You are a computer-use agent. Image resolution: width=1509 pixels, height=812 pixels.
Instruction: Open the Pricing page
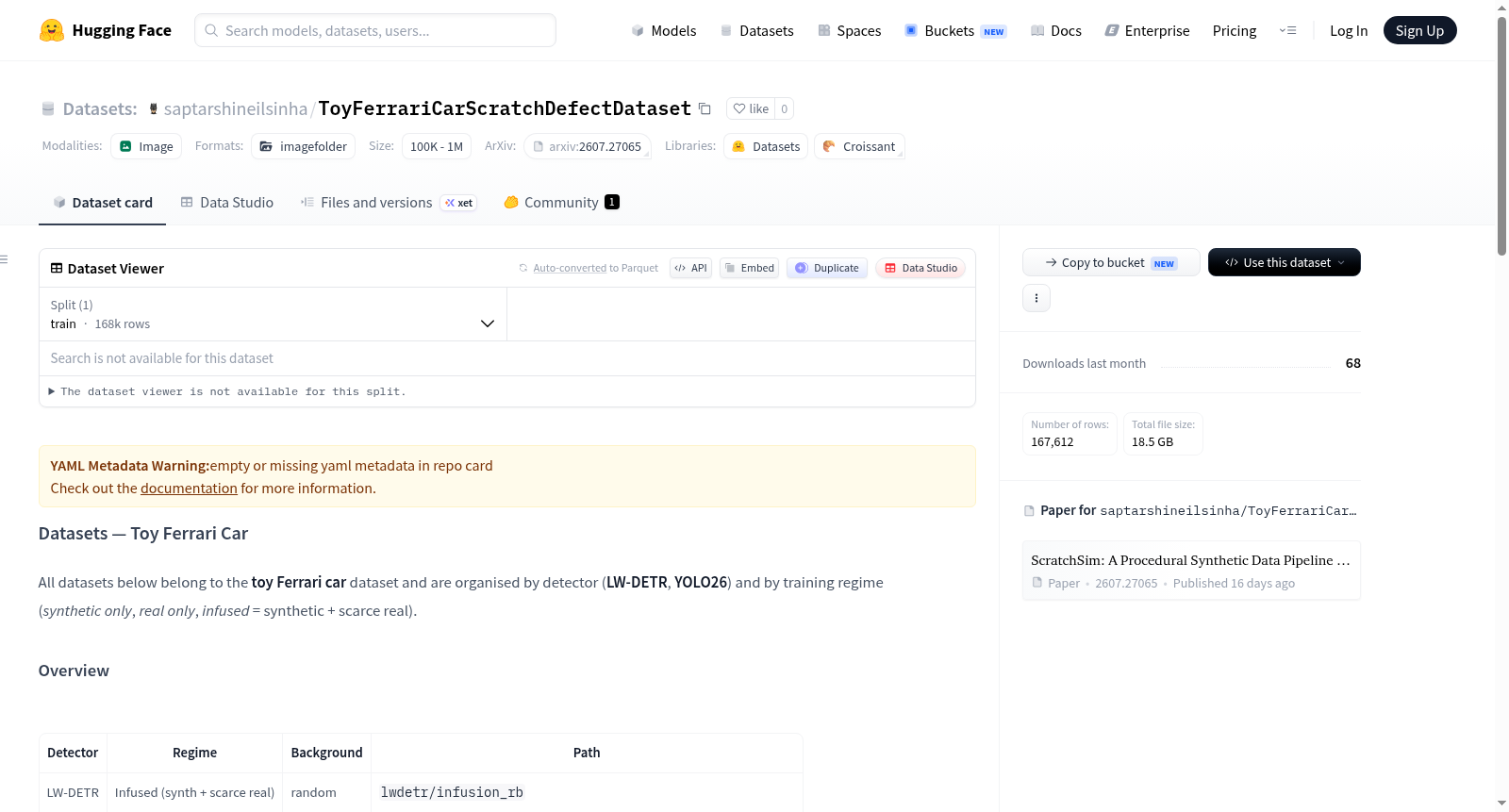point(1235,30)
